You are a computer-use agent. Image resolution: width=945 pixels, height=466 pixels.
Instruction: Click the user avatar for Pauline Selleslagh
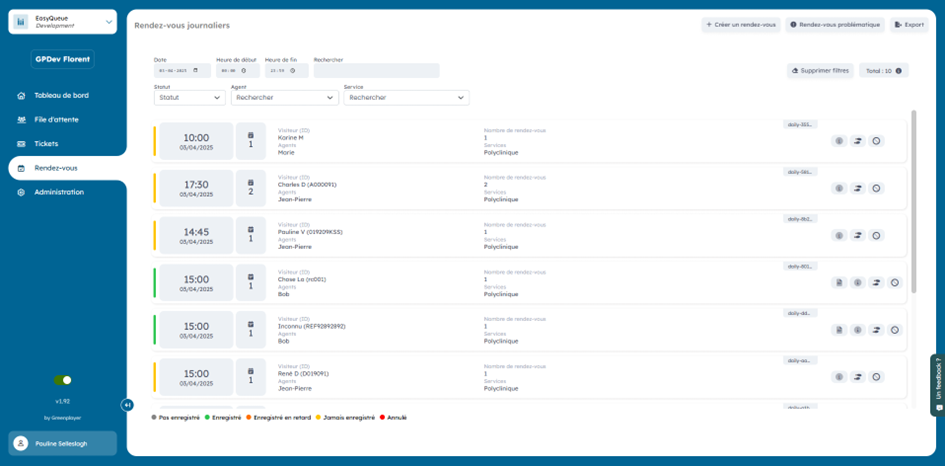coord(21,443)
